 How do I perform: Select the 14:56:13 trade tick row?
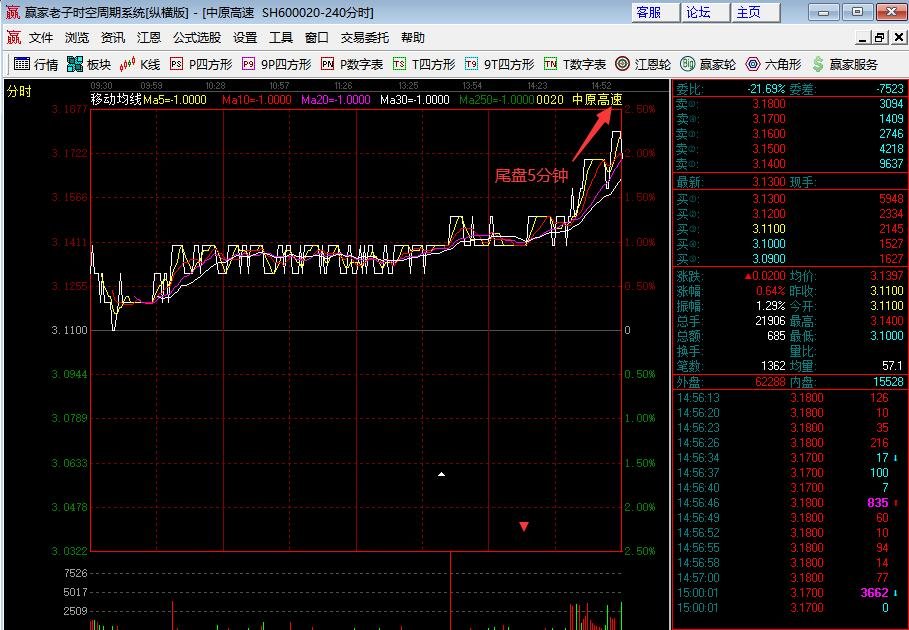coord(790,398)
